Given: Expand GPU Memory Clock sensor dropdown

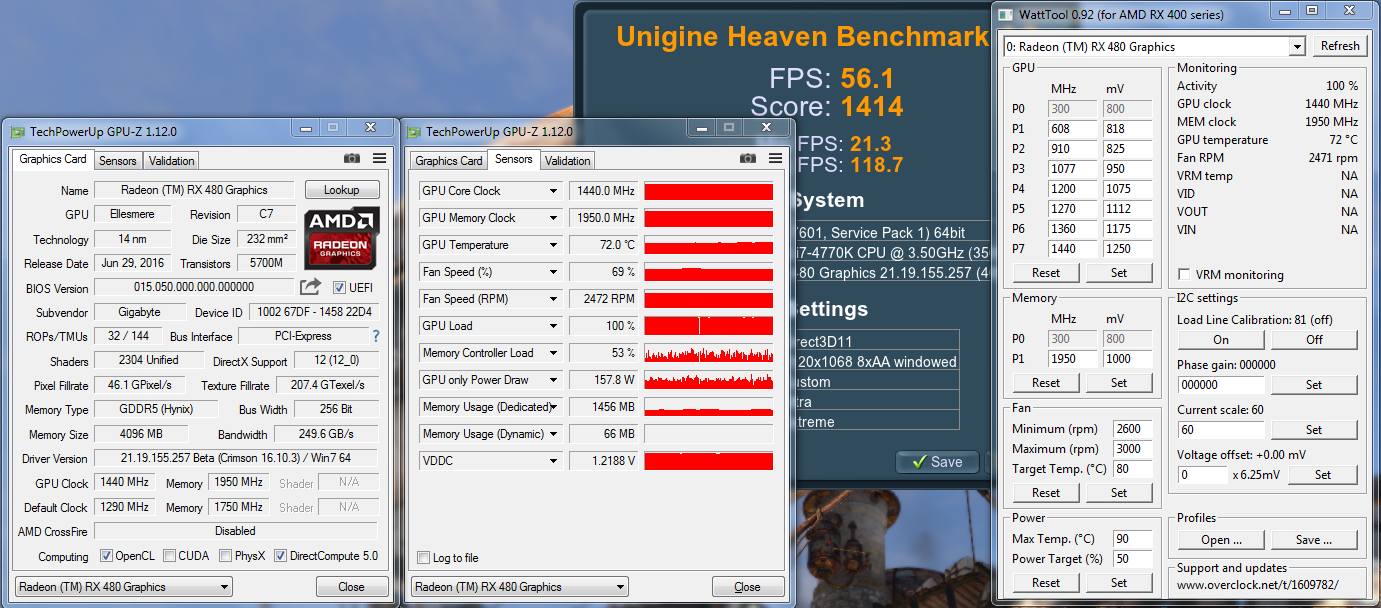Looking at the screenshot, I should [x=553, y=218].
